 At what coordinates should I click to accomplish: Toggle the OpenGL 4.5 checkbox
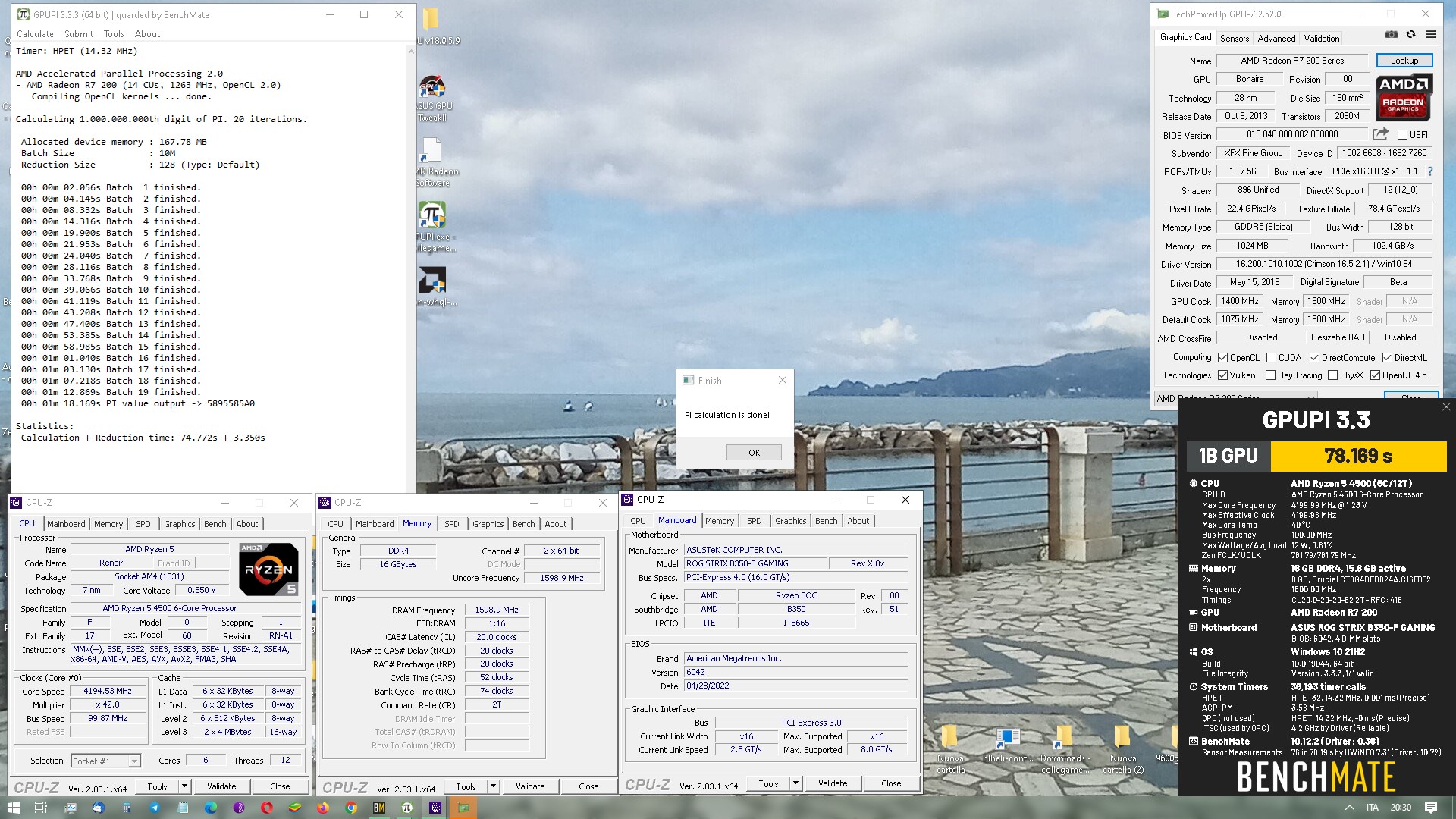pos(1375,375)
